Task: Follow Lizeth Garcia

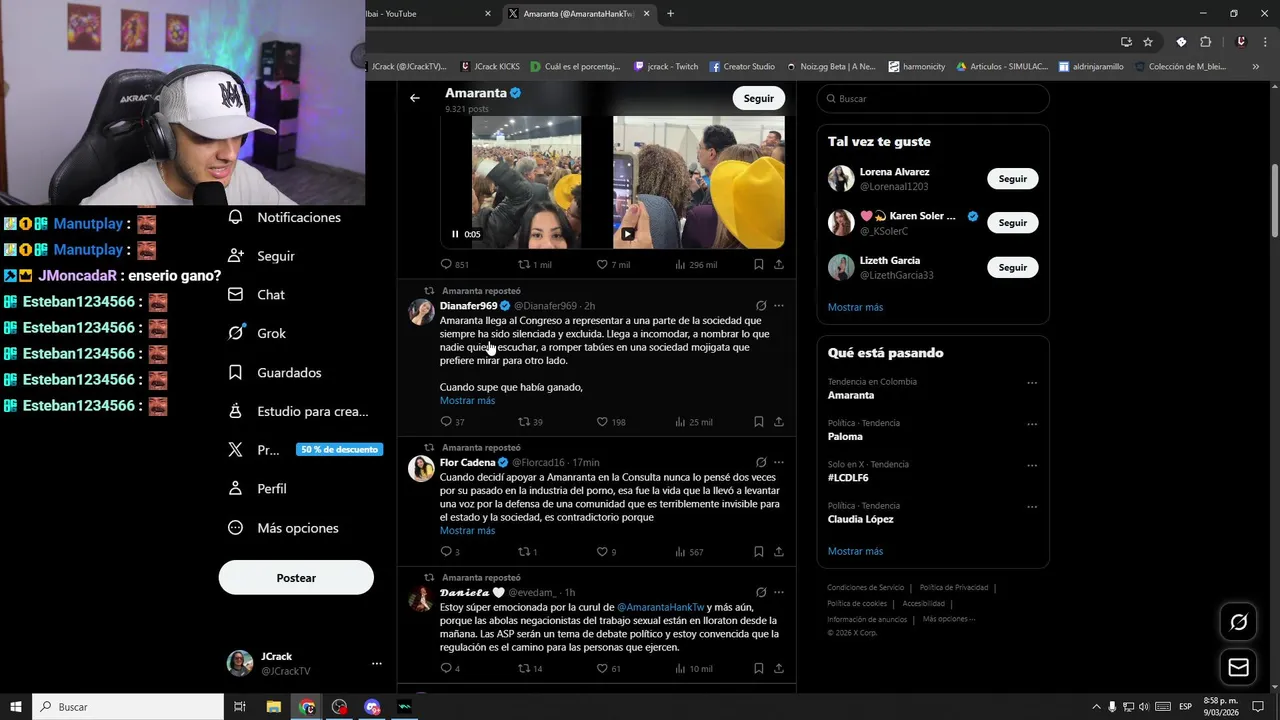Action: (x=1012, y=268)
